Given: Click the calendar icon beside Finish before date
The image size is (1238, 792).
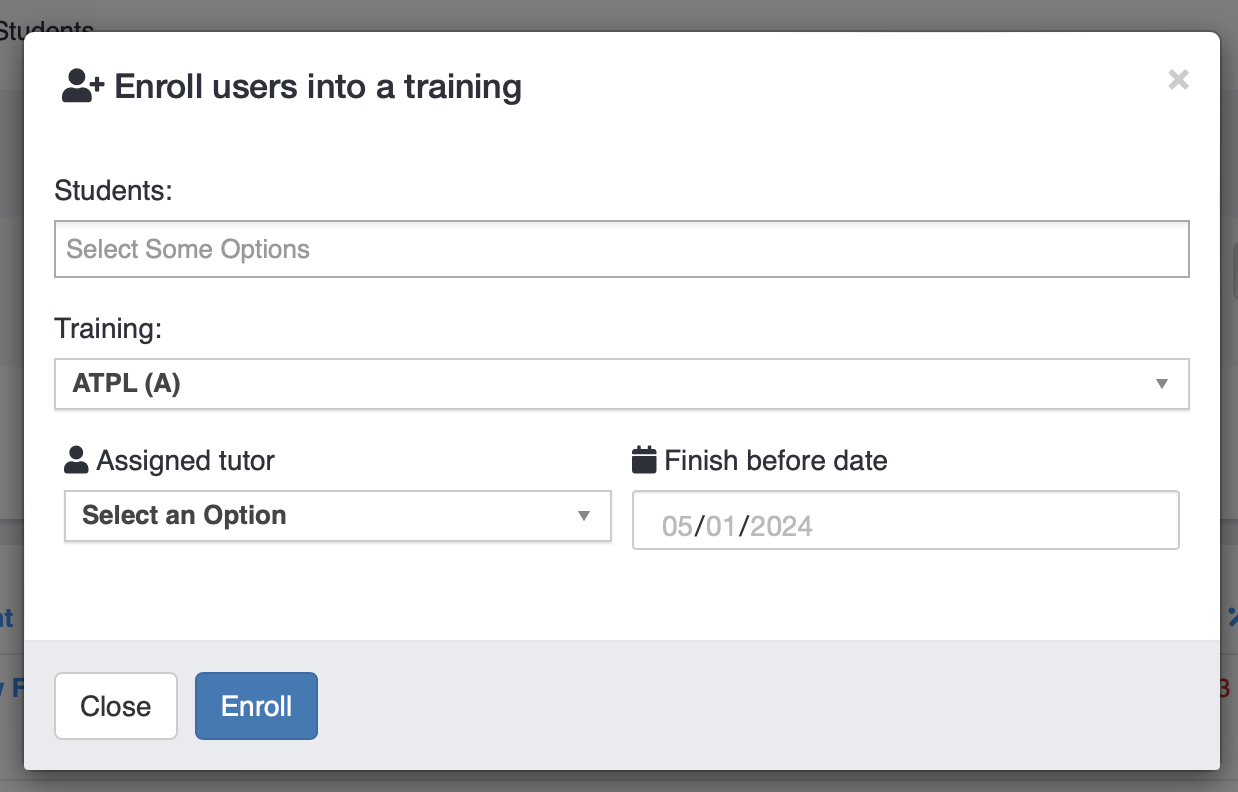Looking at the screenshot, I should point(644,460).
